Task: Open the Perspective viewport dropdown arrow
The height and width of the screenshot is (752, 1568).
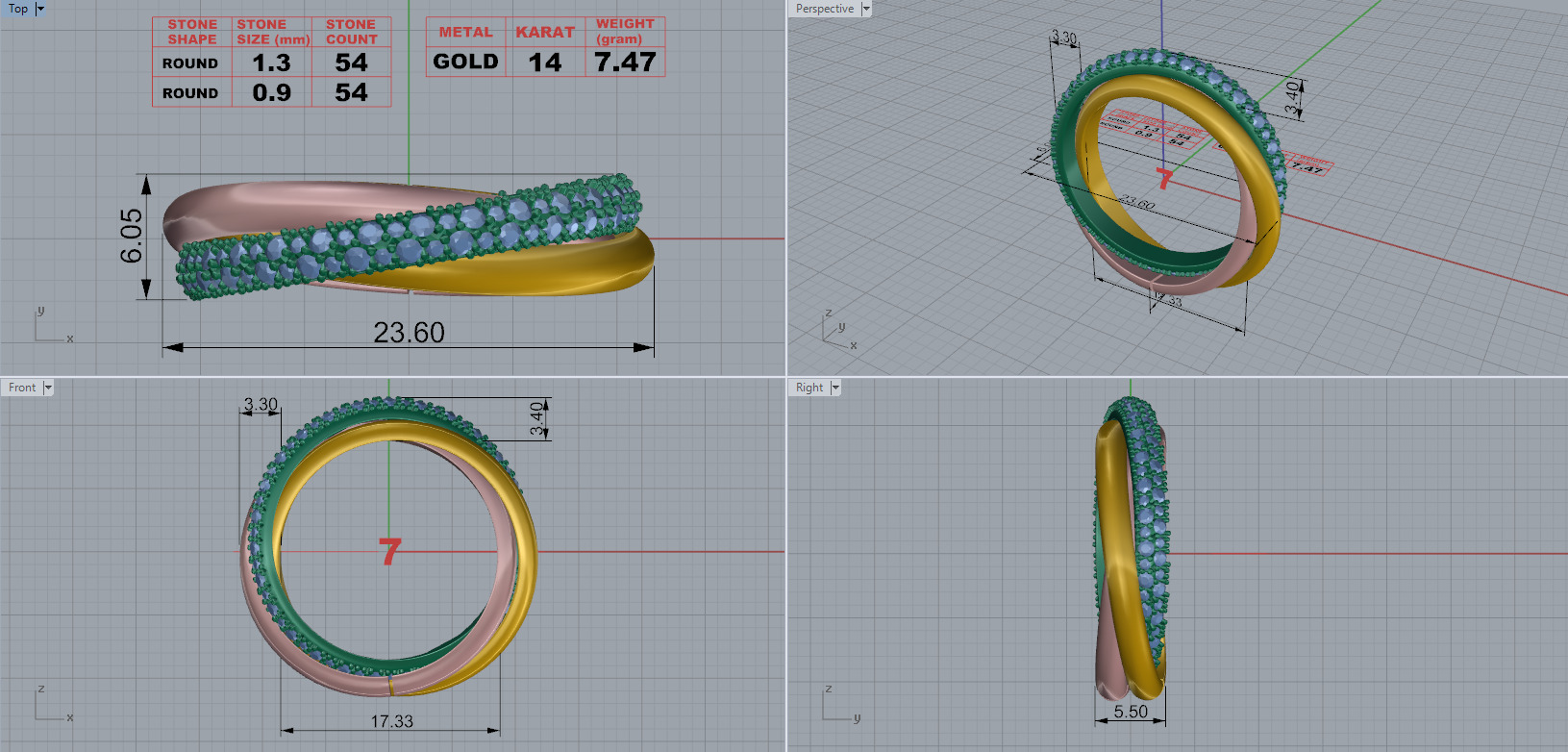Action: point(866,9)
